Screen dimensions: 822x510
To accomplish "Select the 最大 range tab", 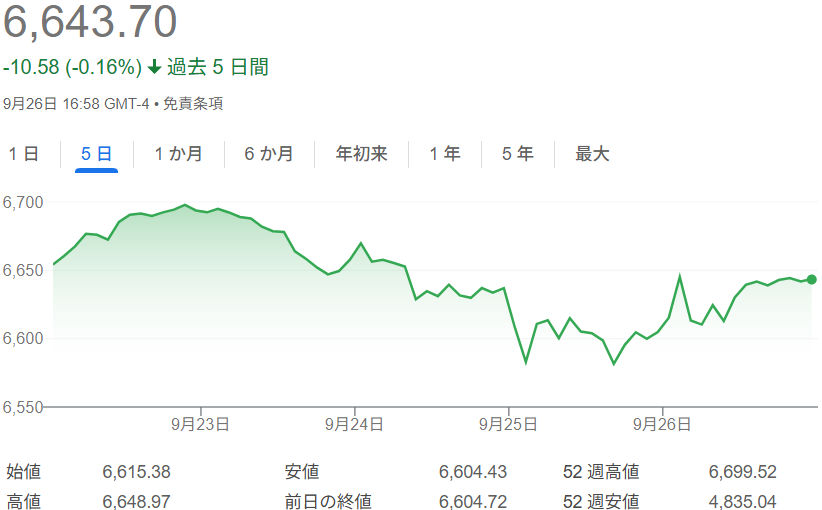I will point(592,154).
